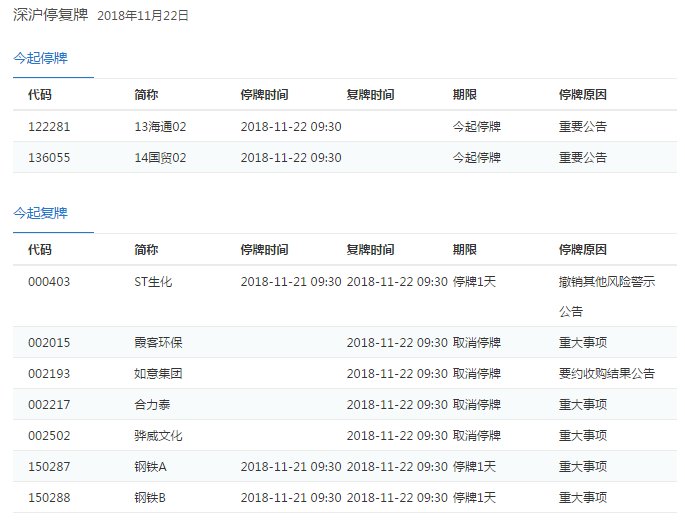Click stock code 002502
This screenshot has width=685, height=524.
point(49,436)
